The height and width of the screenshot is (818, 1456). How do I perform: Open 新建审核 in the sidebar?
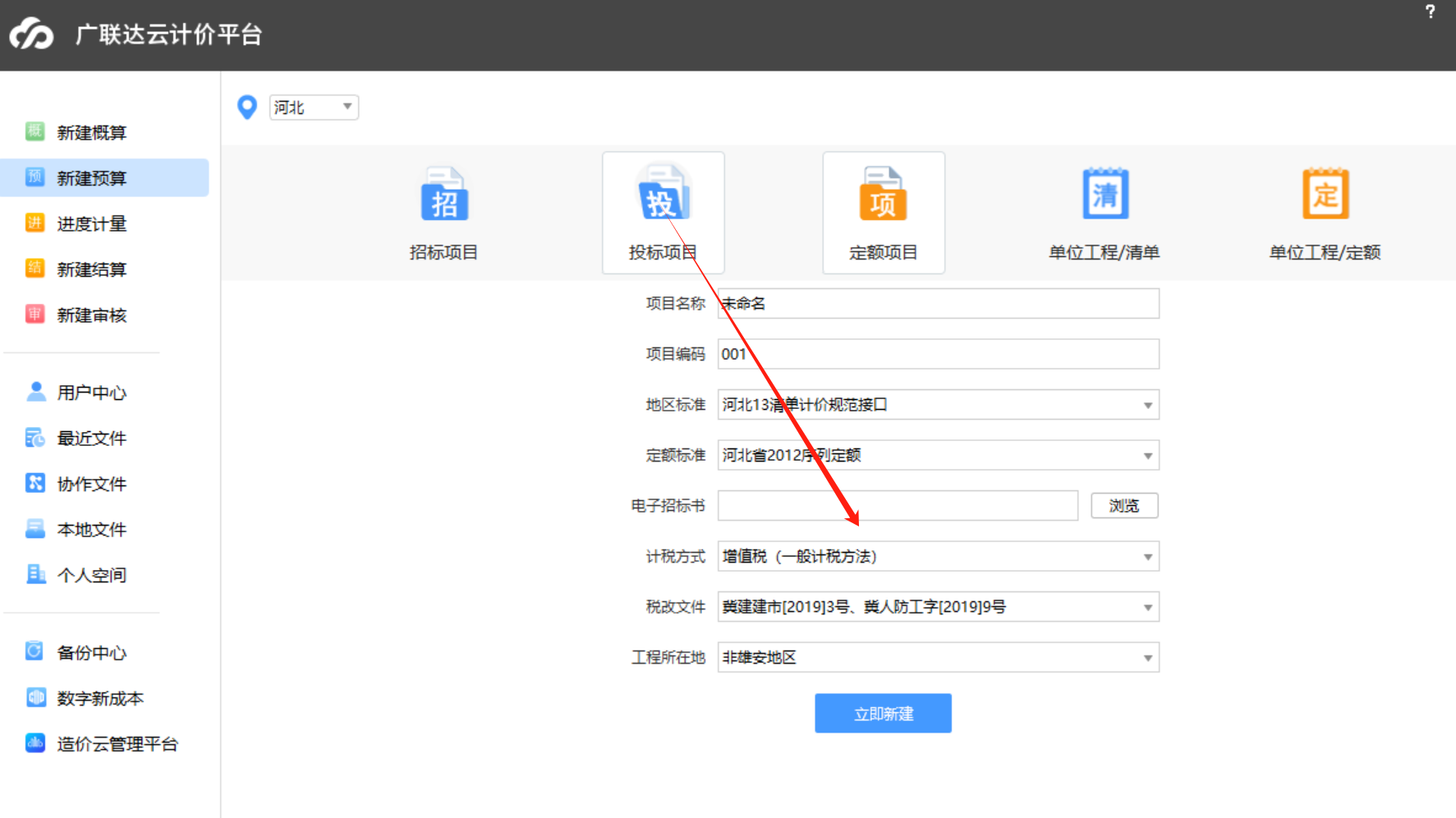(91, 315)
